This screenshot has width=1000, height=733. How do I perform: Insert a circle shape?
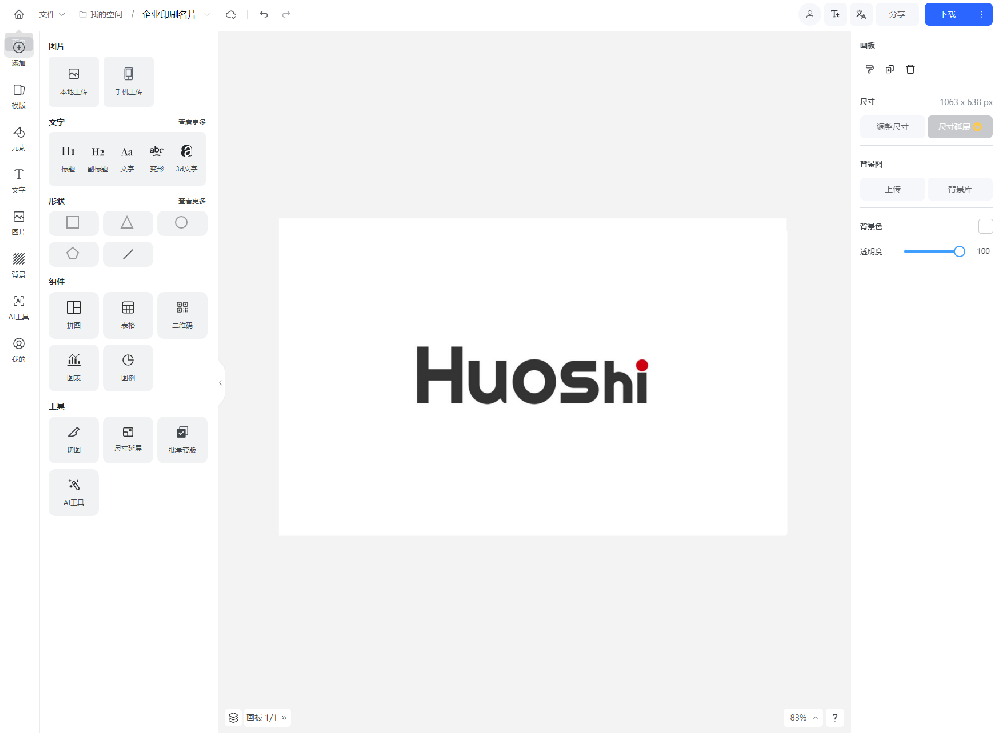[182, 223]
